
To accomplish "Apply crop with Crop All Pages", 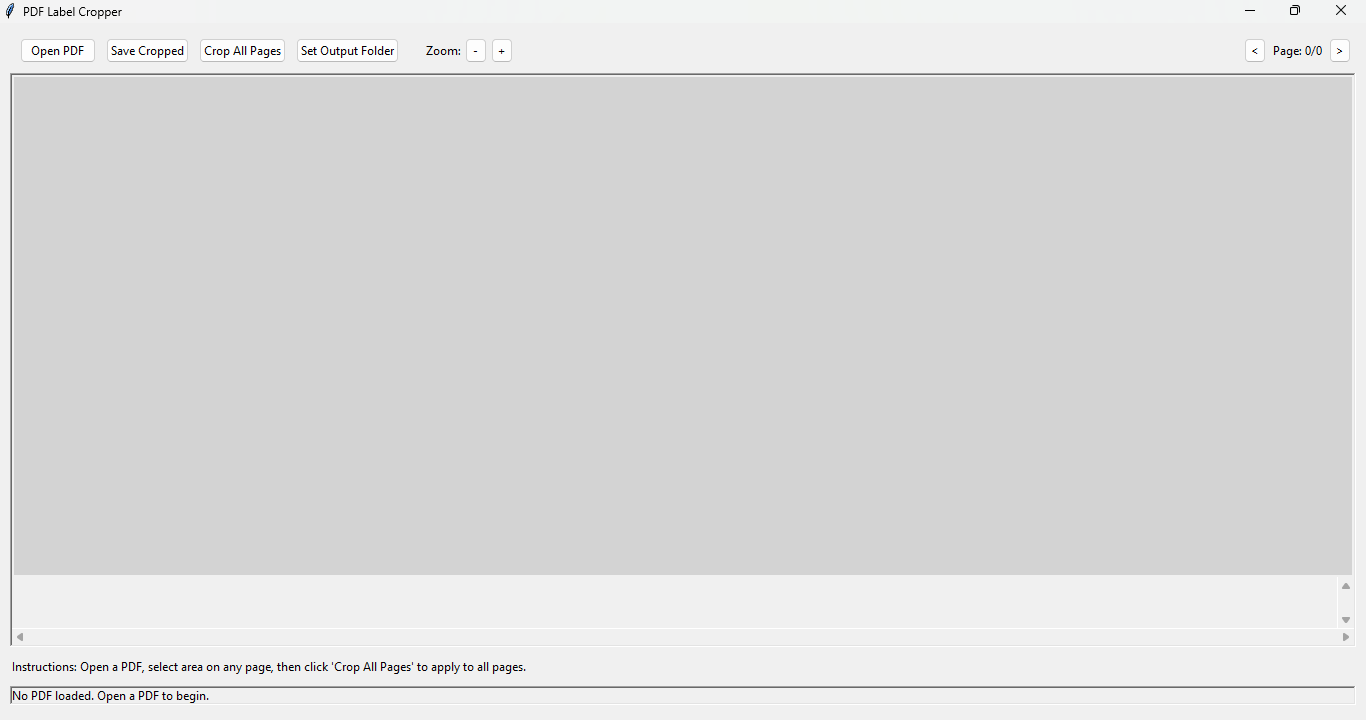I will [x=242, y=51].
